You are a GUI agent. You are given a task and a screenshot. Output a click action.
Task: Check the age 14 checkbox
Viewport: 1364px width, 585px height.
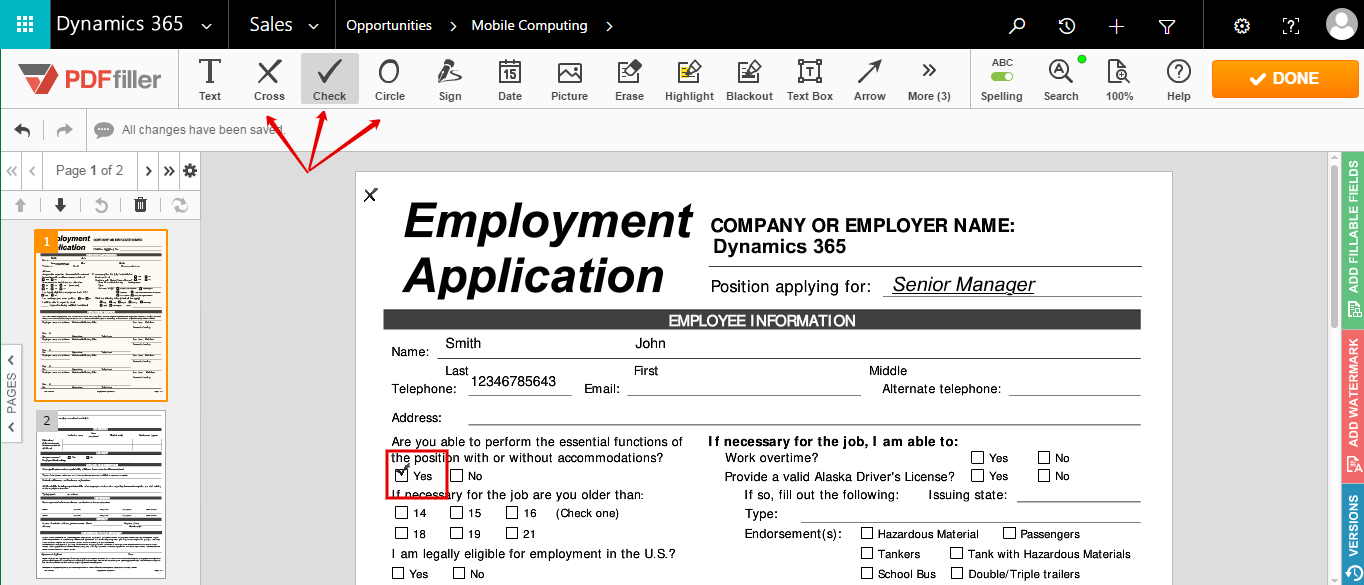401,513
